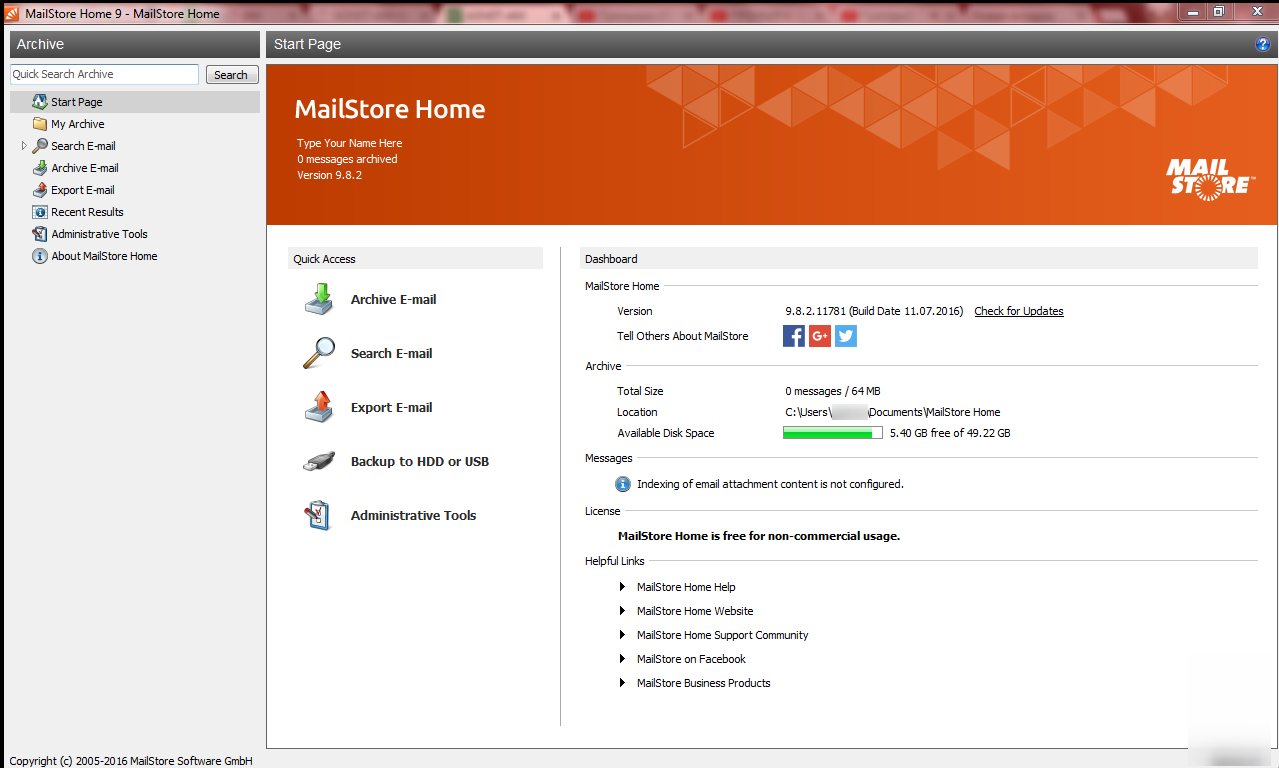Screen dimensions: 1279x768
Task: Open Export E-mail from Quick Access
Action: click(x=391, y=408)
